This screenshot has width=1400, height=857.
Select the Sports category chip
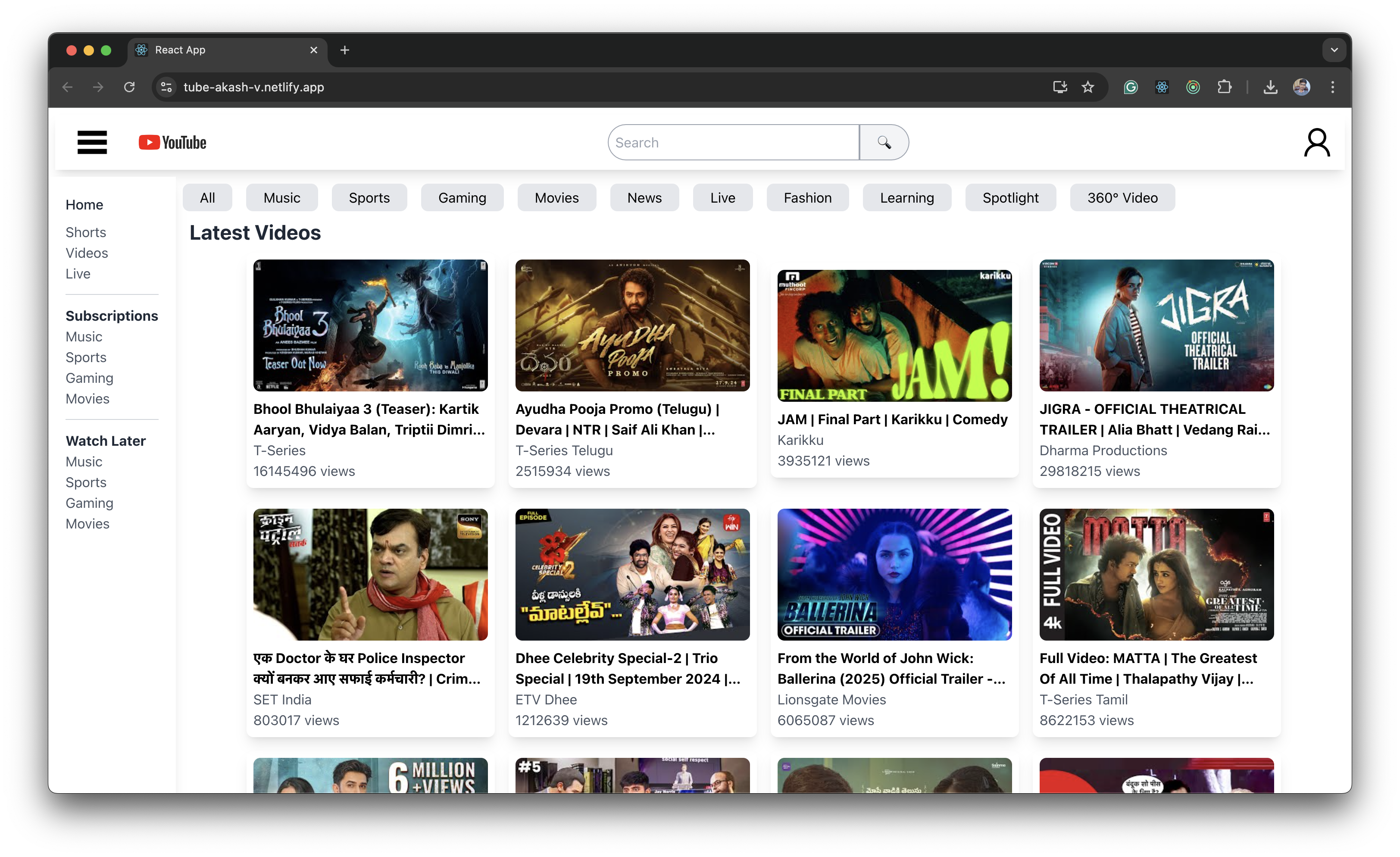(x=369, y=198)
